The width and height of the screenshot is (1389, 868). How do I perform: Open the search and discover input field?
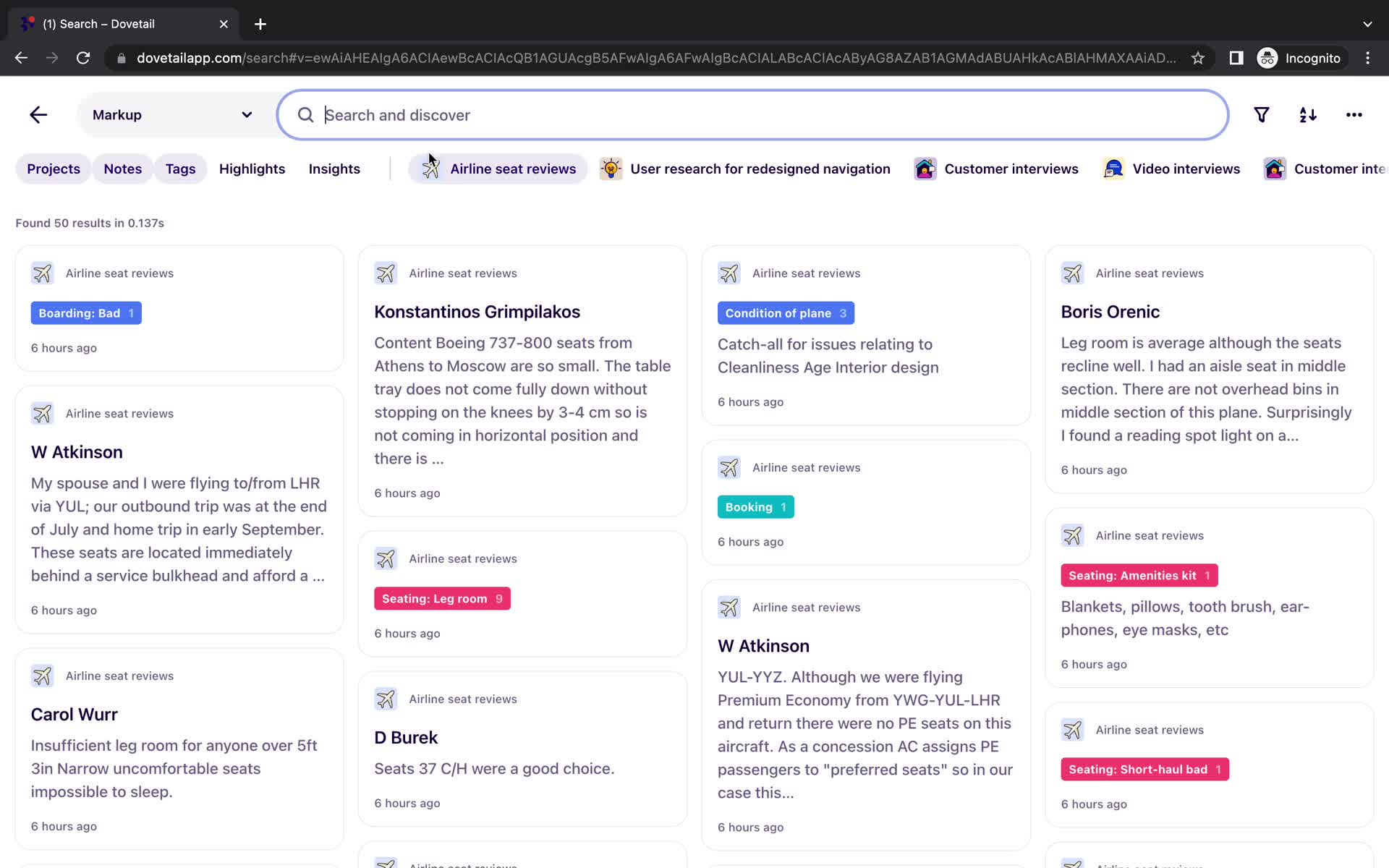(x=751, y=115)
